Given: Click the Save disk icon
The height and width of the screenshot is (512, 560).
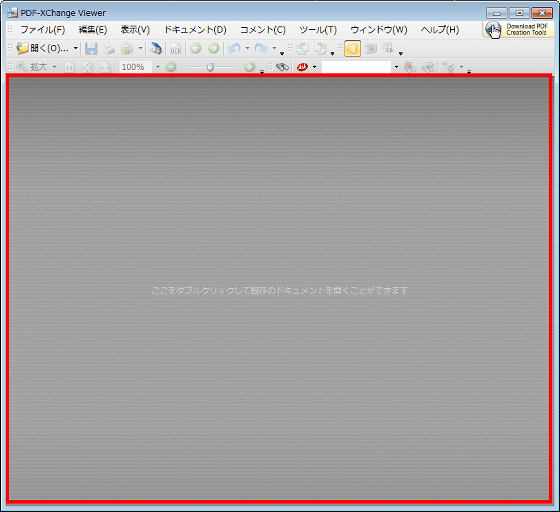Looking at the screenshot, I should [x=91, y=49].
